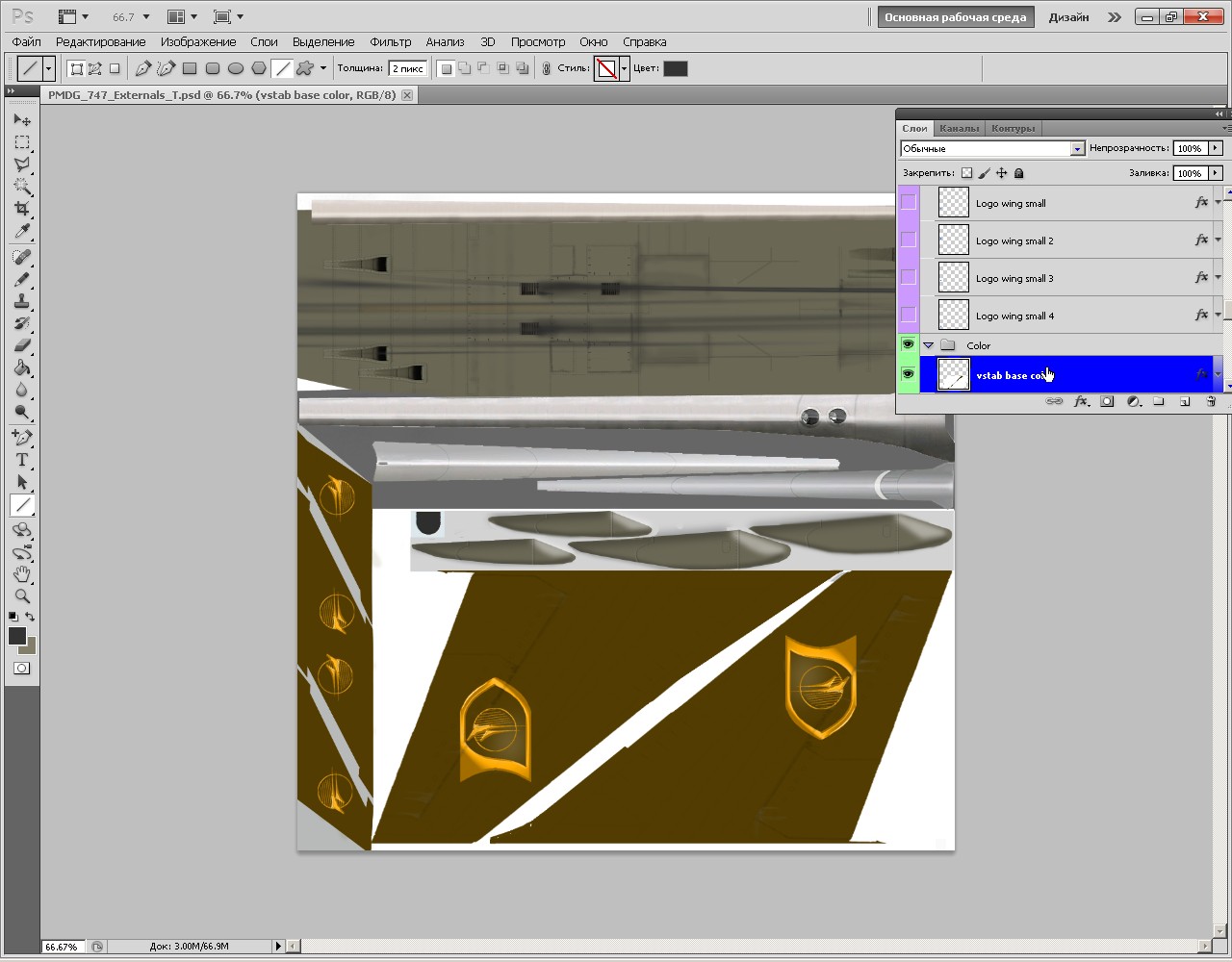Viewport: 1232px width, 962px height.
Task: Delete layer with the trash icon
Action: tap(1211, 402)
